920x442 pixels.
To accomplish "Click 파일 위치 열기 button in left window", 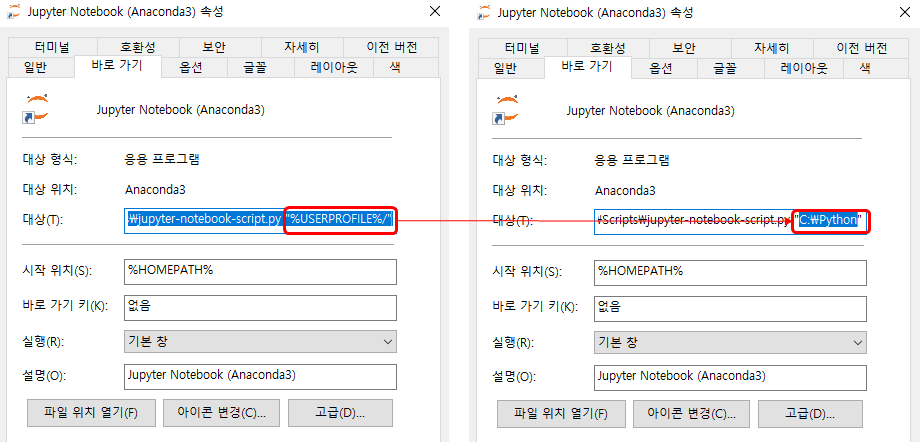I will [x=91, y=413].
